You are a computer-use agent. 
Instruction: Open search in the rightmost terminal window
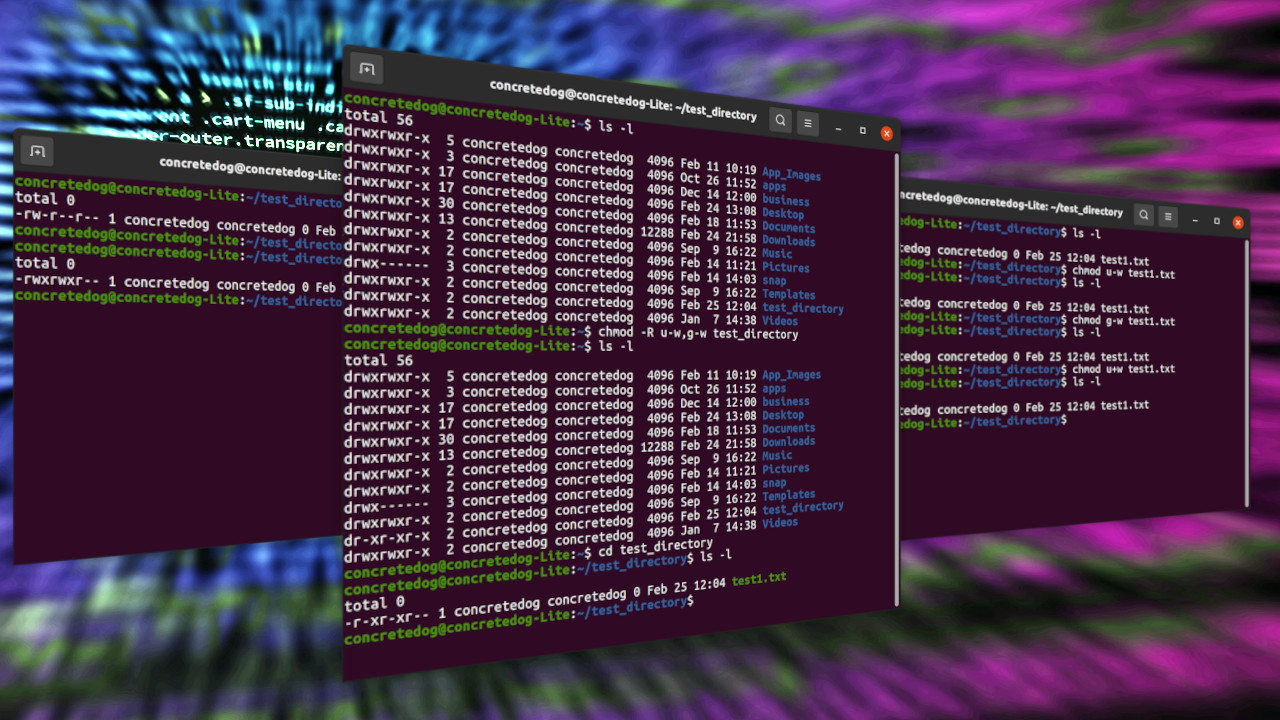coord(1143,214)
